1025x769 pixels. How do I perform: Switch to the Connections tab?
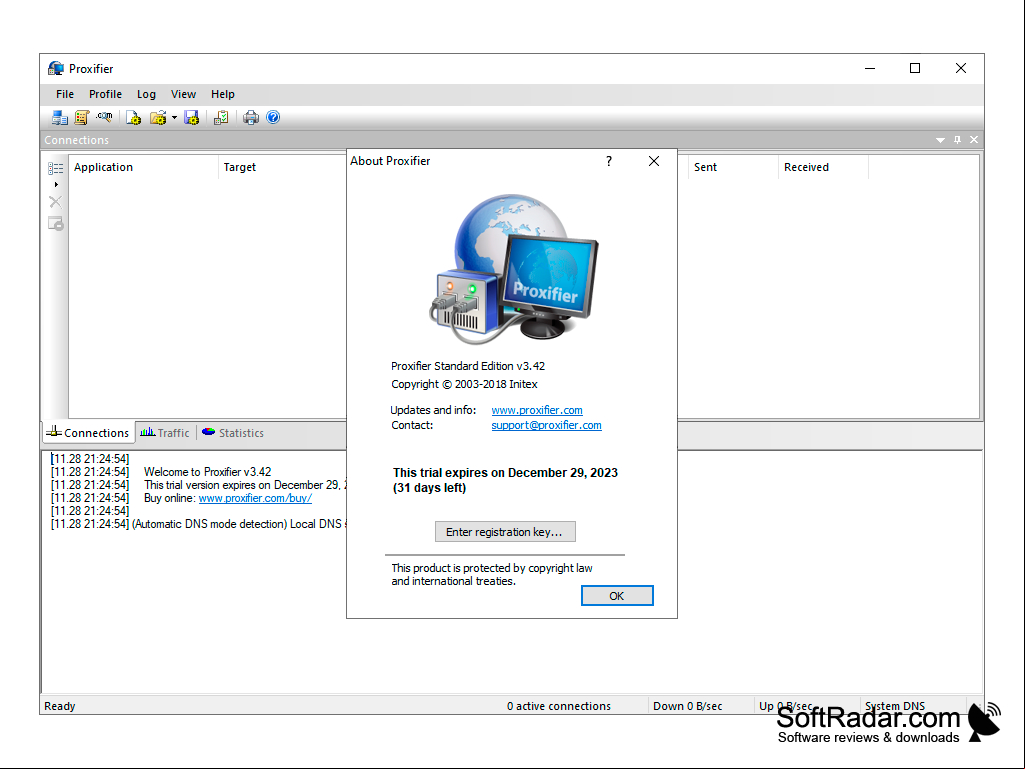(x=89, y=433)
